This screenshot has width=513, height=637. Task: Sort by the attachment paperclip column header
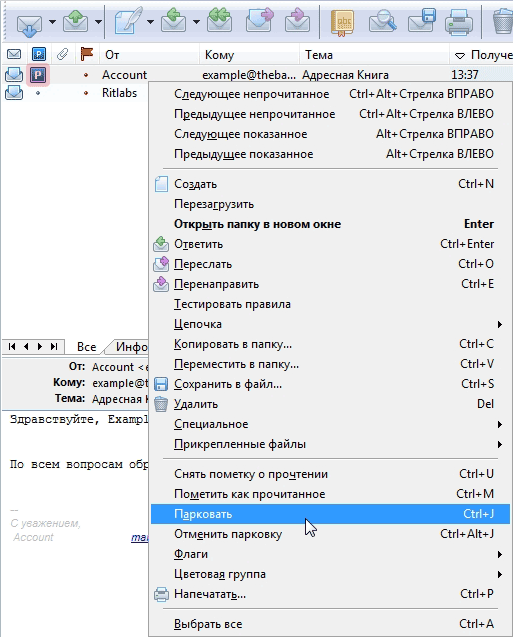[62, 54]
